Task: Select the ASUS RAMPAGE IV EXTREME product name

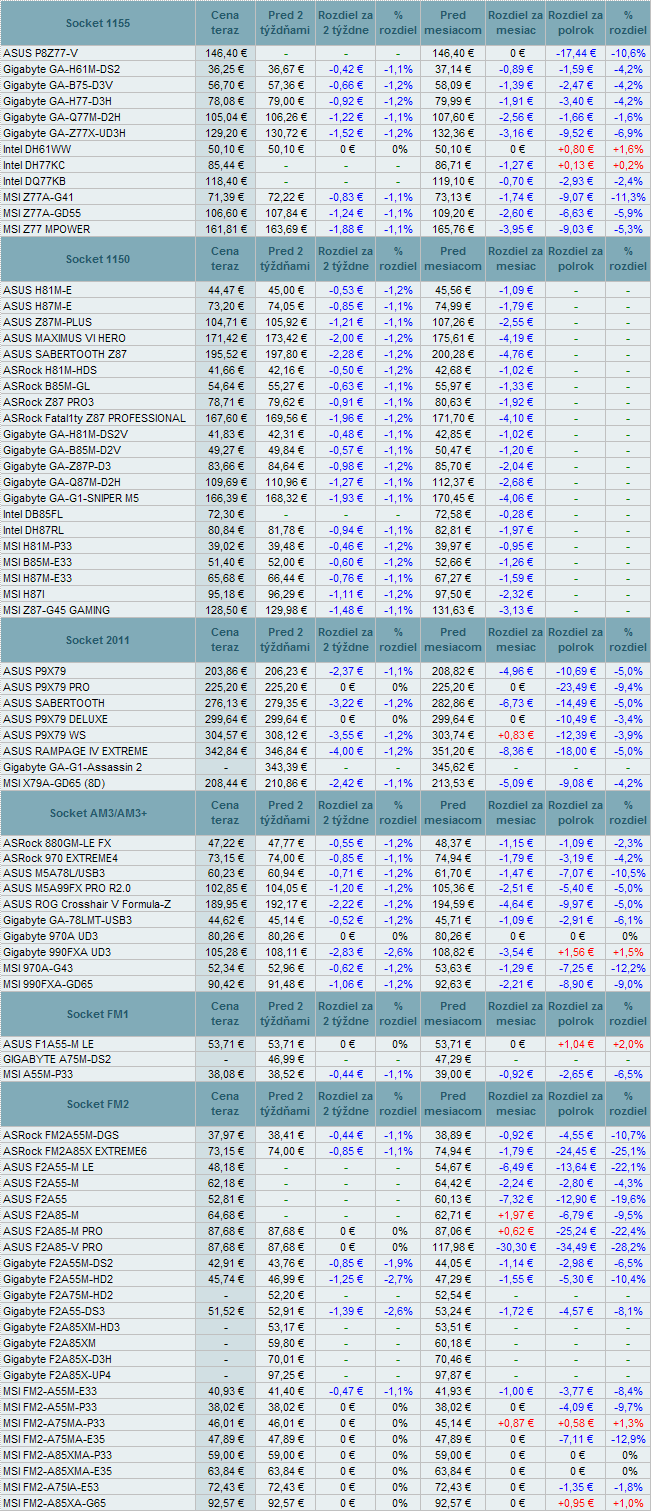Action: click(x=75, y=751)
